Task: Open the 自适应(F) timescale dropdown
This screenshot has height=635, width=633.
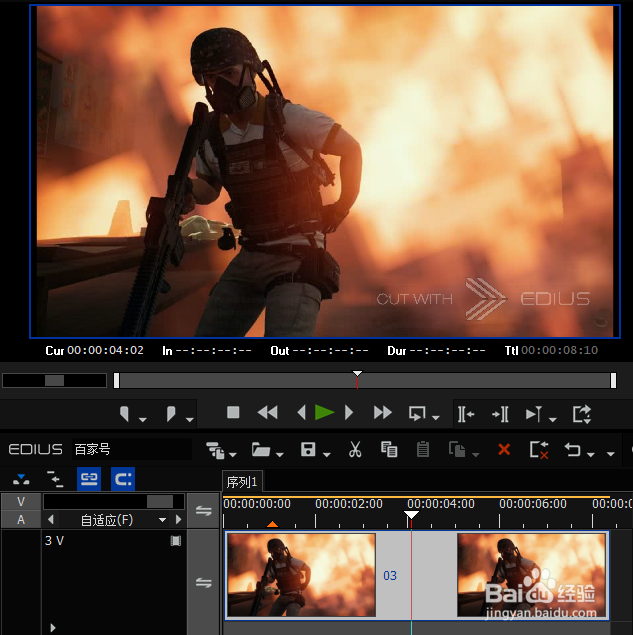Action: click(162, 520)
